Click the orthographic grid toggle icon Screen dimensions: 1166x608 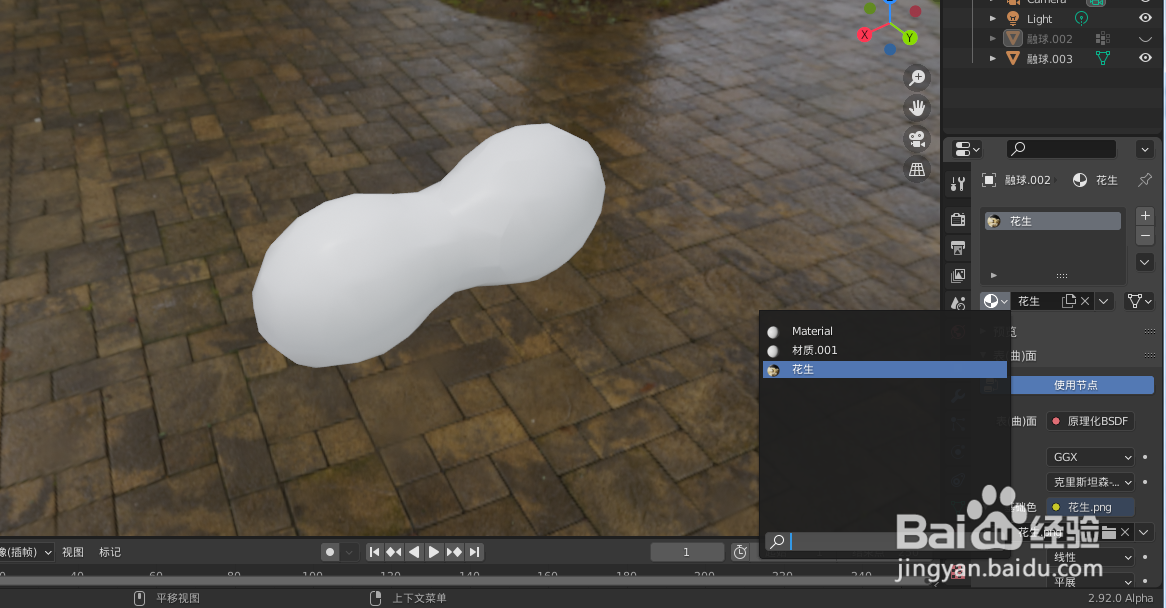[917, 169]
